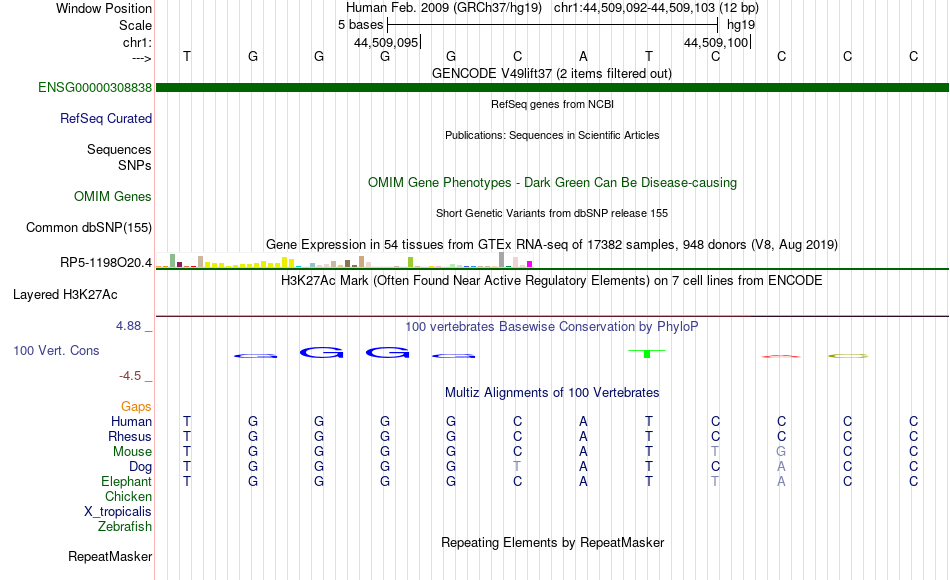The height and width of the screenshot is (580, 950).
Task: Open the Common dbSNP(155) track label
Action: (88, 227)
